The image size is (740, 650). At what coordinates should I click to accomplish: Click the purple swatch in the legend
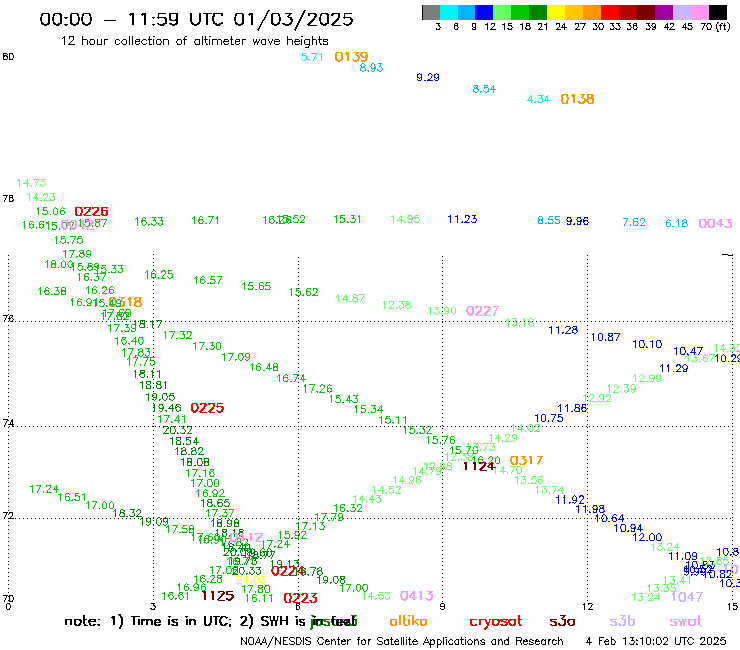coord(664,12)
